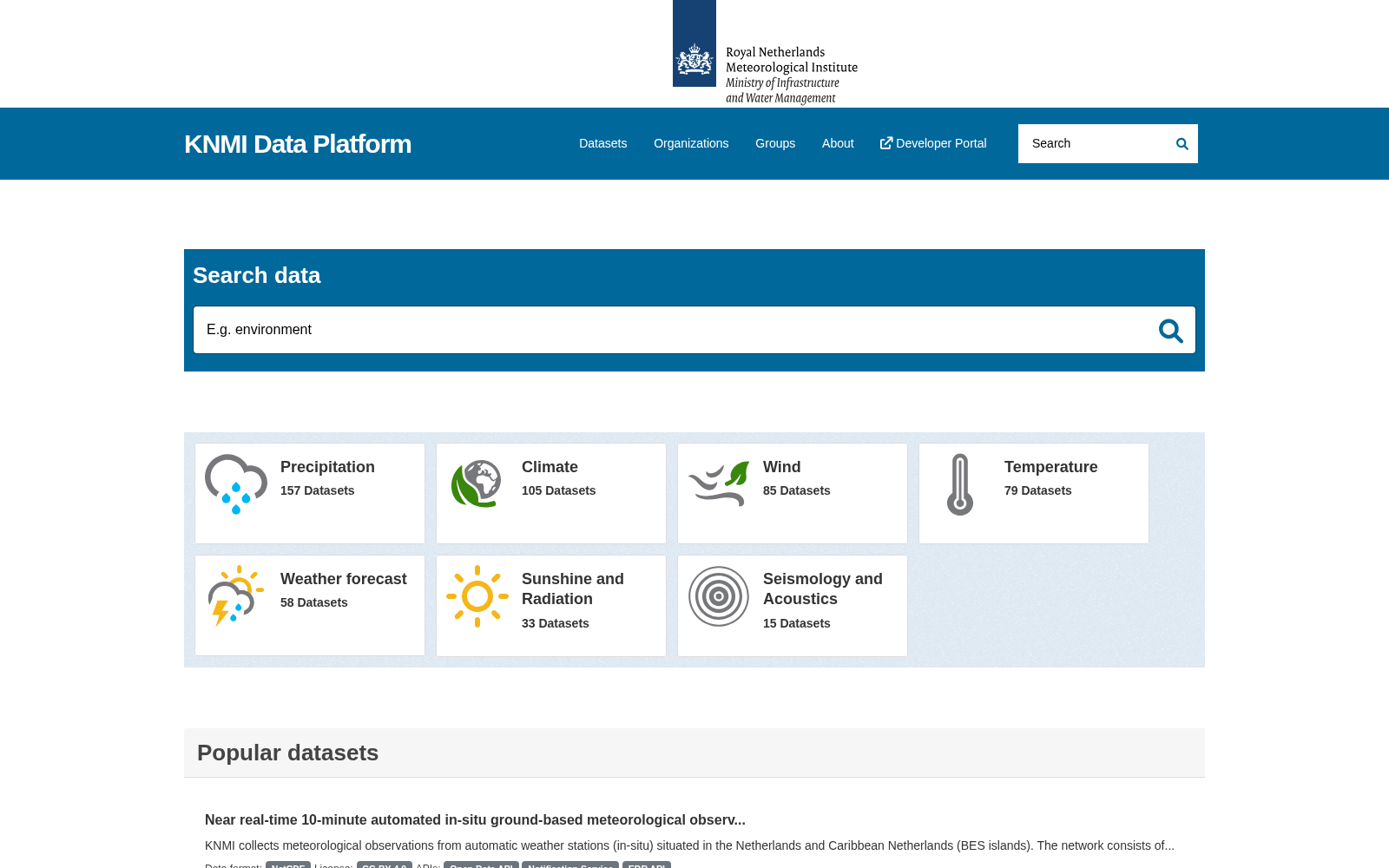Viewport: 1389px width, 868px height.
Task: Open the Developer Portal external link
Action: [x=933, y=143]
